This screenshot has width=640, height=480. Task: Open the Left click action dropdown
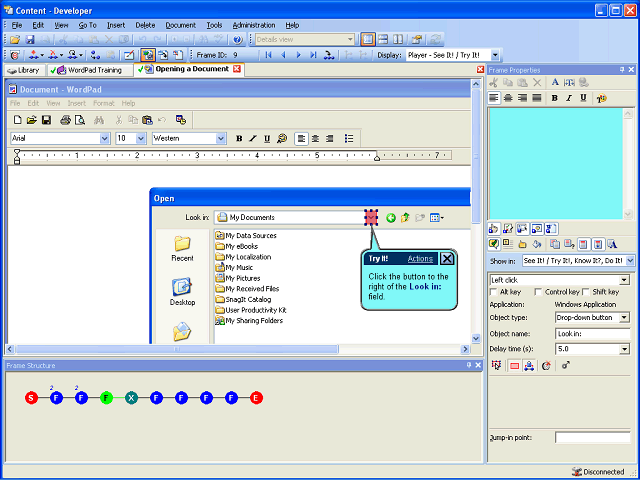[x=624, y=280]
